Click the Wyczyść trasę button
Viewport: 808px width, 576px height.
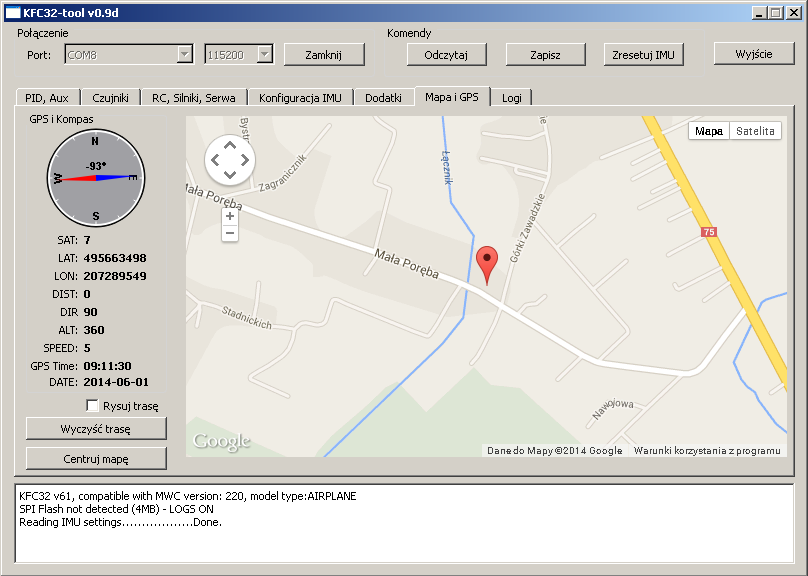coord(96,429)
